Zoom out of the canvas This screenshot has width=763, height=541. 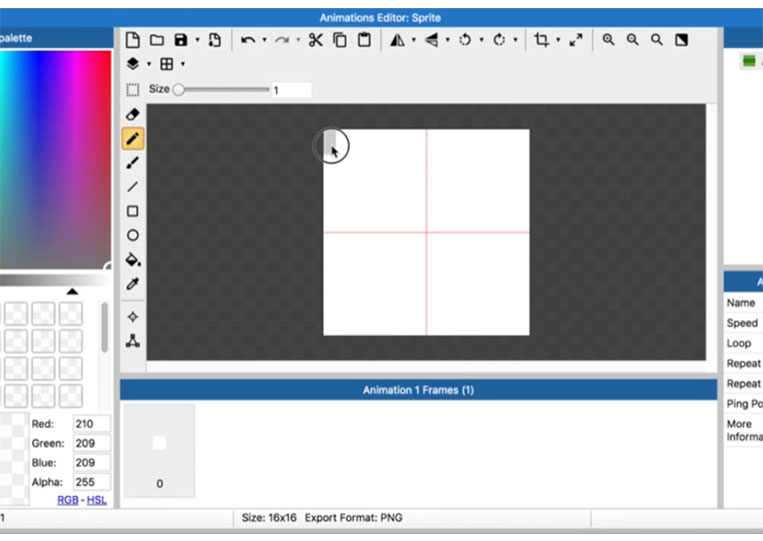point(633,40)
